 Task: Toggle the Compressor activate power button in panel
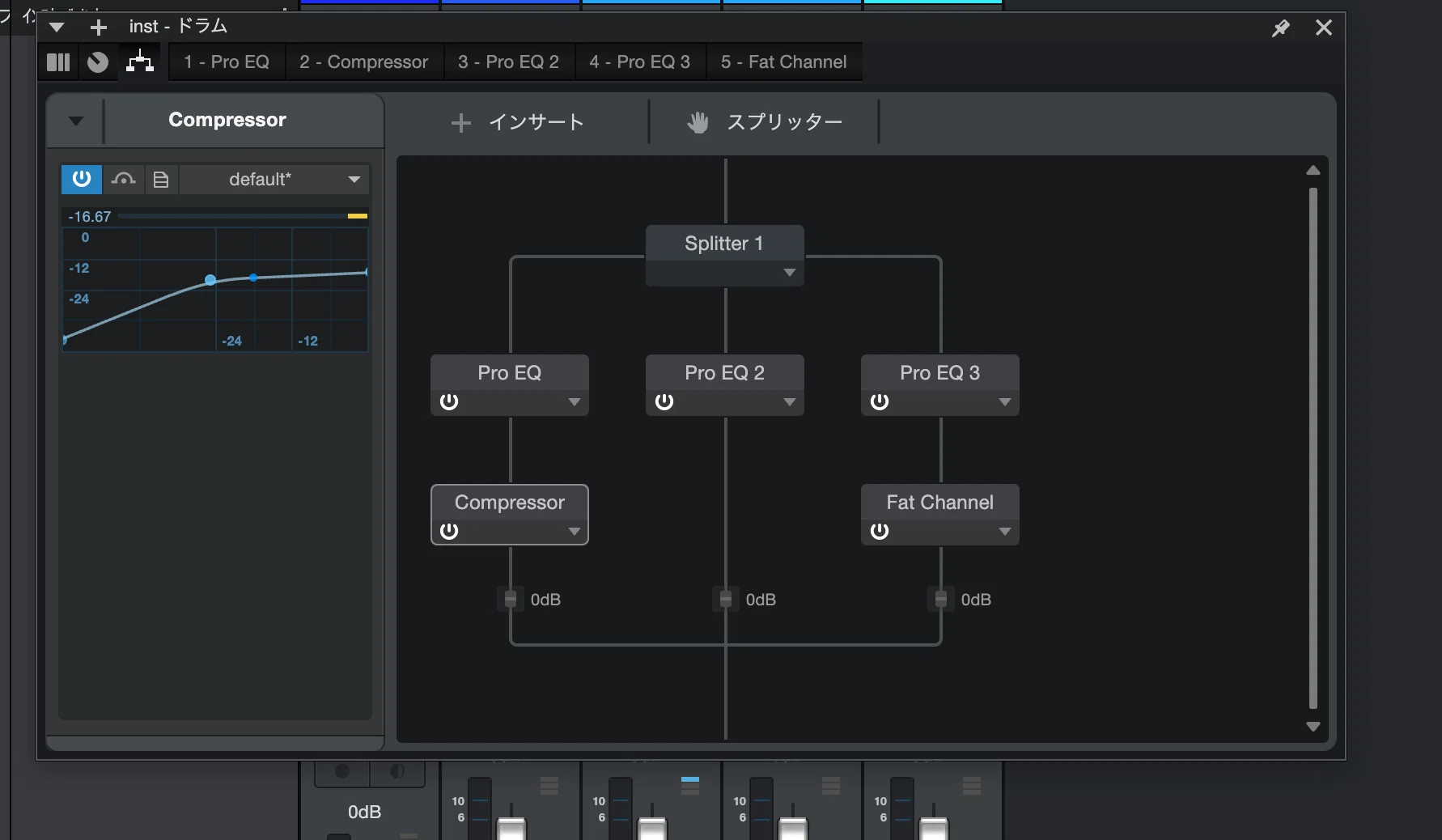pos(82,179)
